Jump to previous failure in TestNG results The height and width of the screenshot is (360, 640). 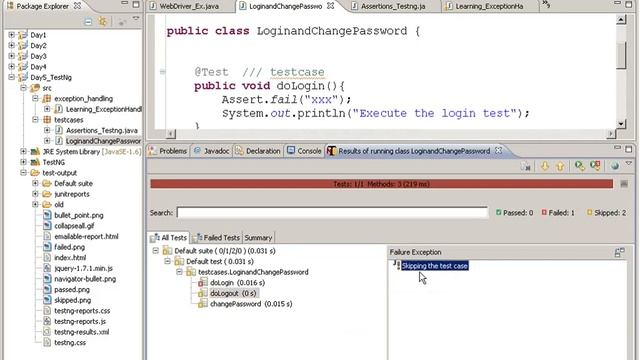(x=560, y=166)
